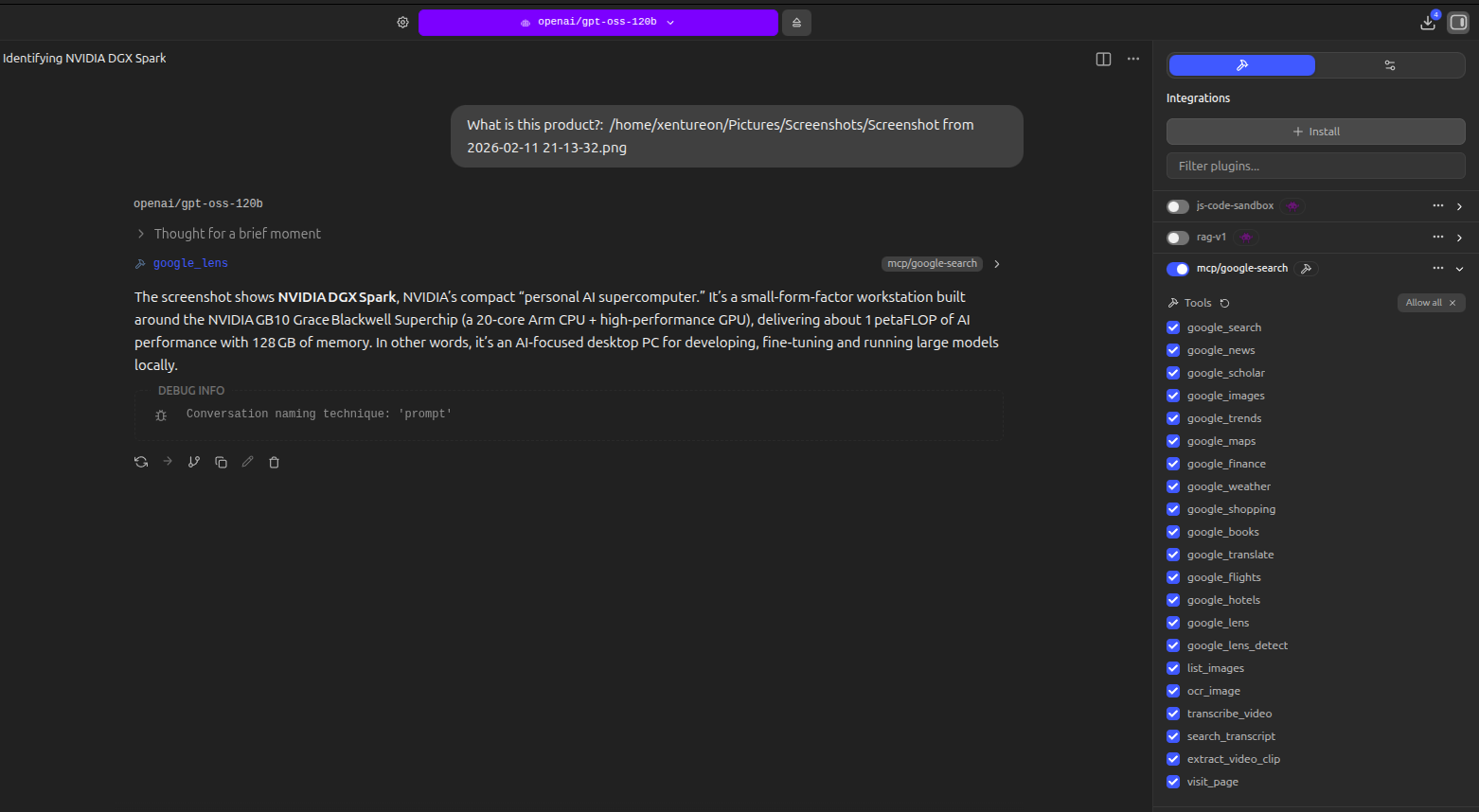Edit the assistant message with pencil icon
The height and width of the screenshot is (812, 1479).
[247, 462]
